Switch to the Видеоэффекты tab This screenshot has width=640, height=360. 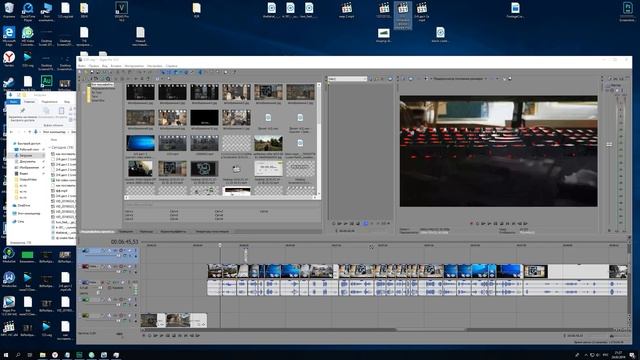[x=173, y=231]
